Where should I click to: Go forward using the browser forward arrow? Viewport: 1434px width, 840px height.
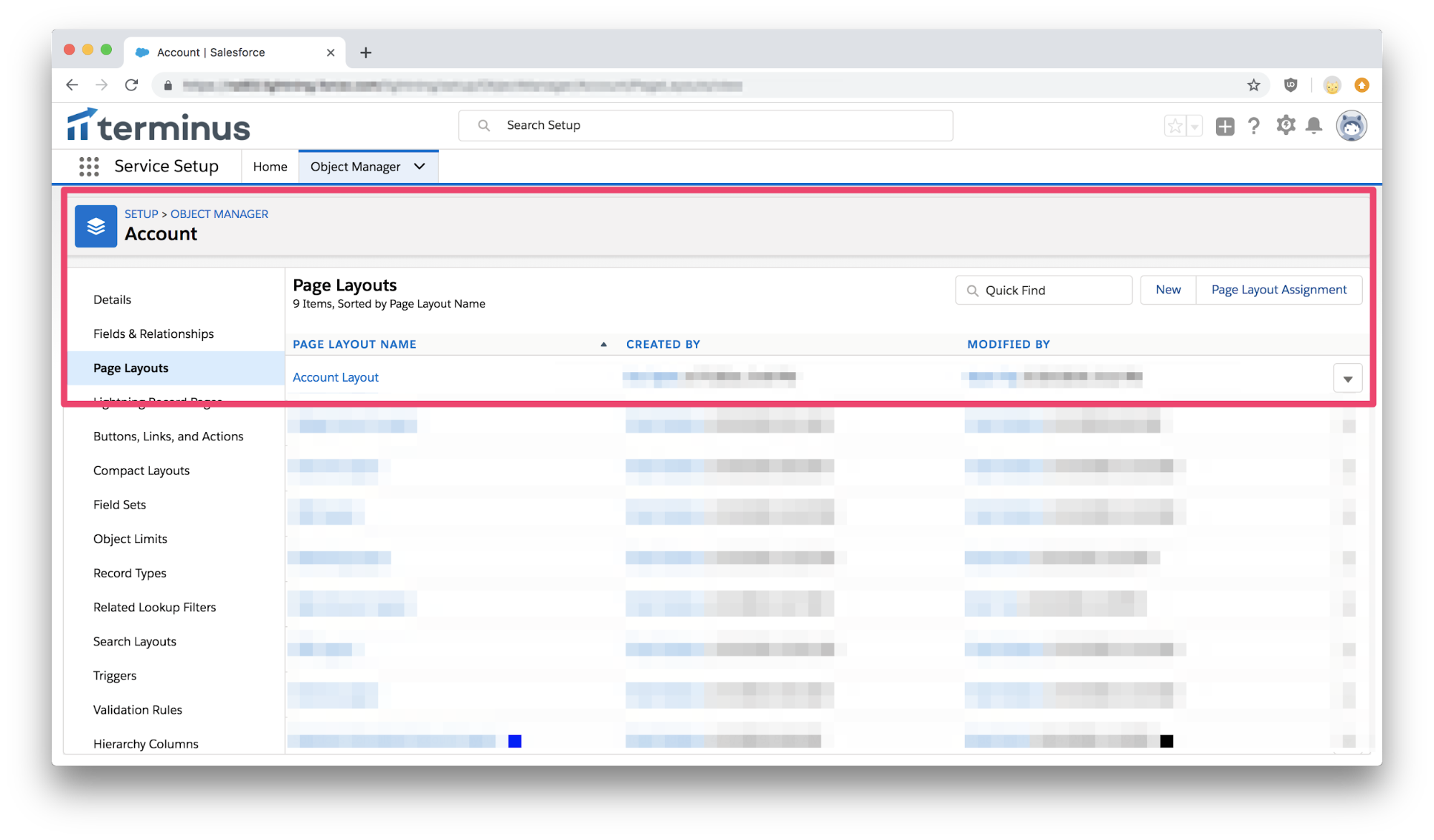point(102,85)
